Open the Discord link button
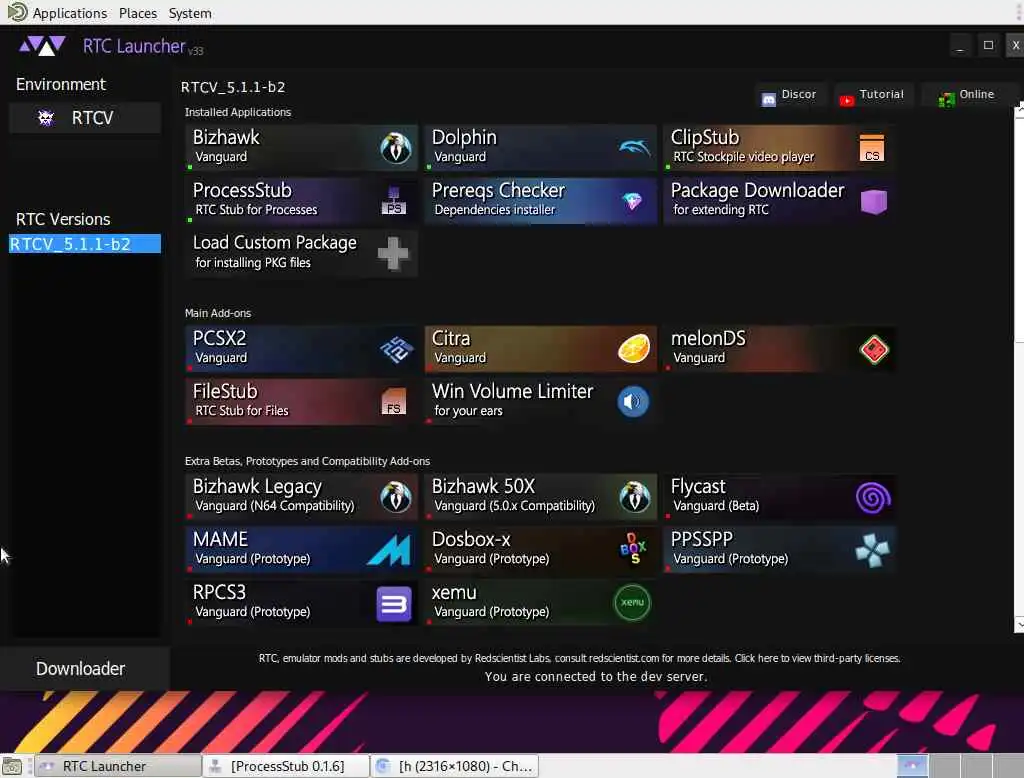Image resolution: width=1024 pixels, height=778 pixels. (x=790, y=95)
